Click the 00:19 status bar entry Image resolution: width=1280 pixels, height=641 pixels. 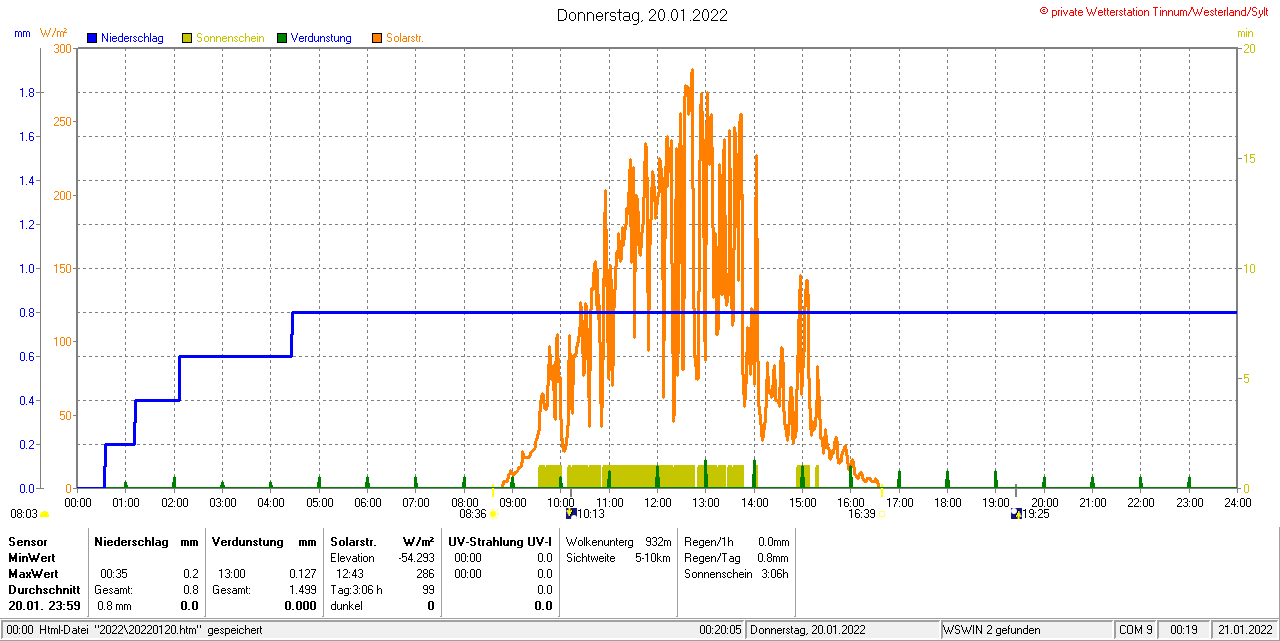tap(1184, 630)
